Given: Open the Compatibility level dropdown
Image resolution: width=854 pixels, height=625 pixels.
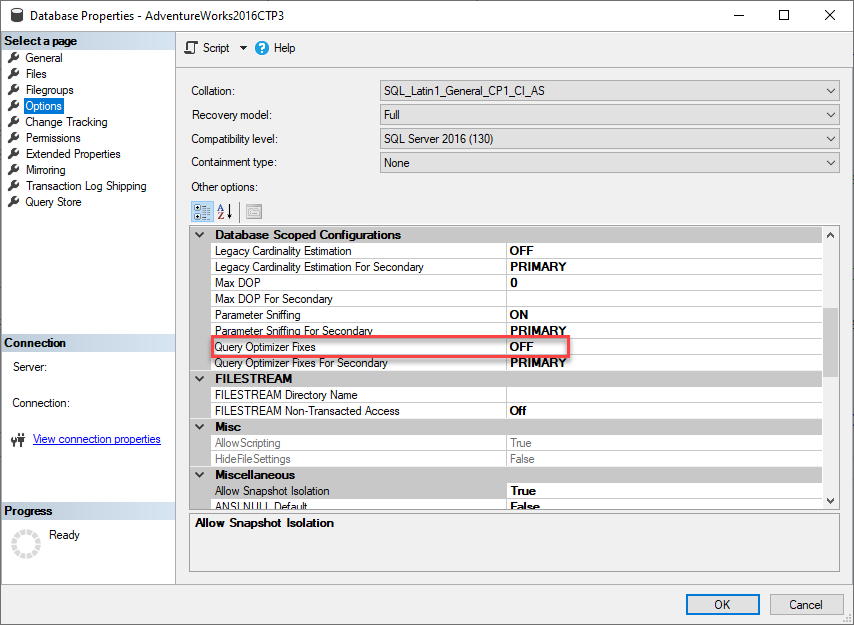Looking at the screenshot, I should [609, 139].
